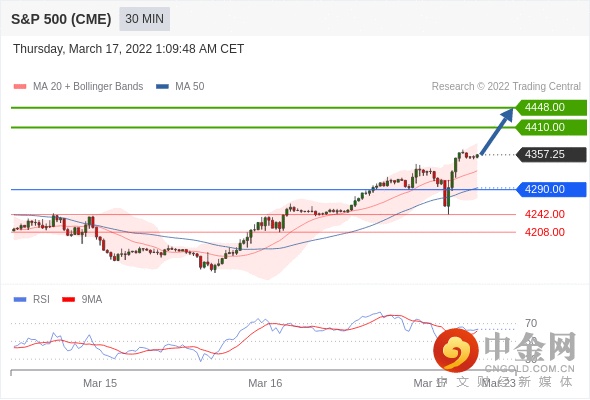Click the RSI 70 level label
This screenshot has width=590, height=400.
(x=531, y=323)
